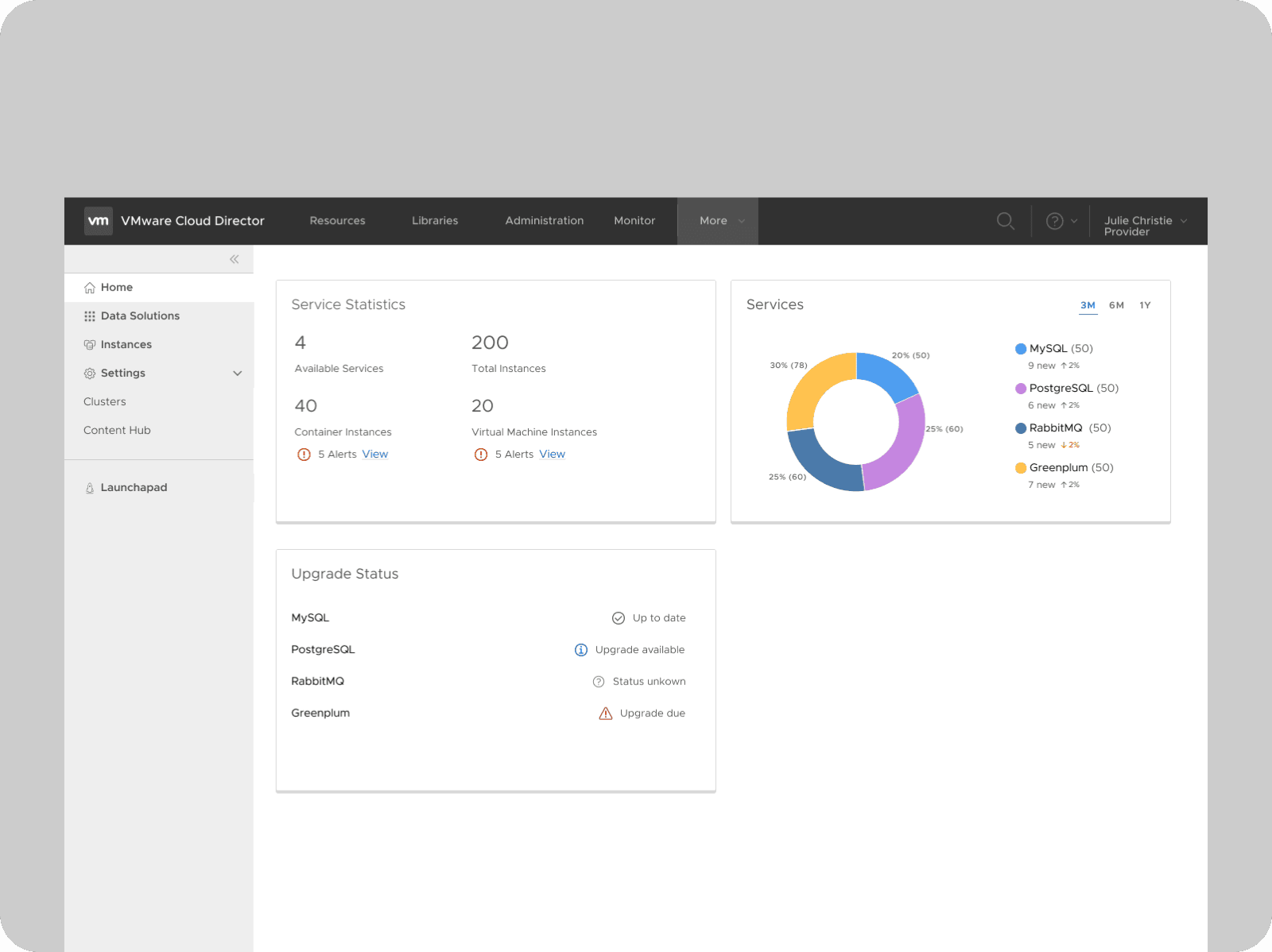Select the 3M time range tab

tap(1088, 306)
